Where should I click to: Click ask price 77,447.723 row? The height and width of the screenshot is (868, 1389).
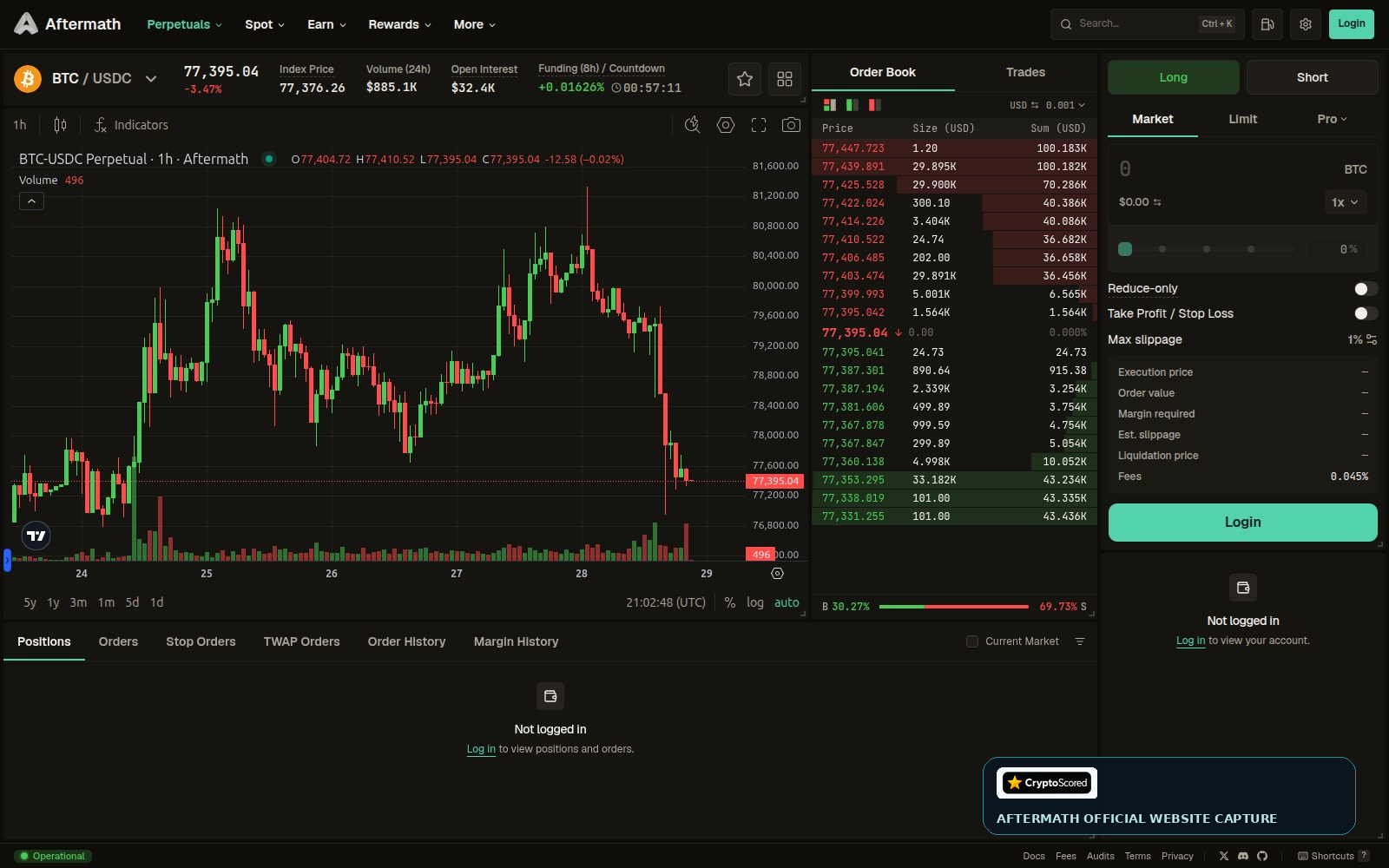954,148
